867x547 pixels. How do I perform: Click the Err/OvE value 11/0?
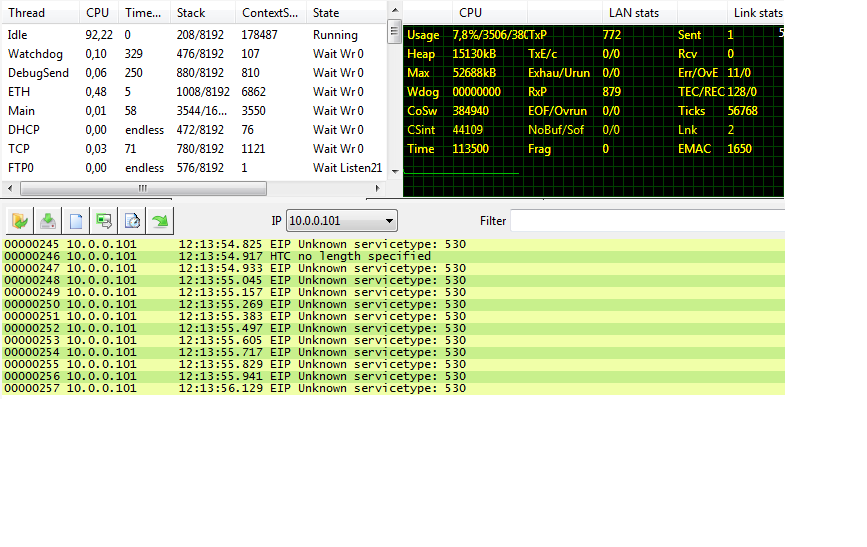pos(739,72)
